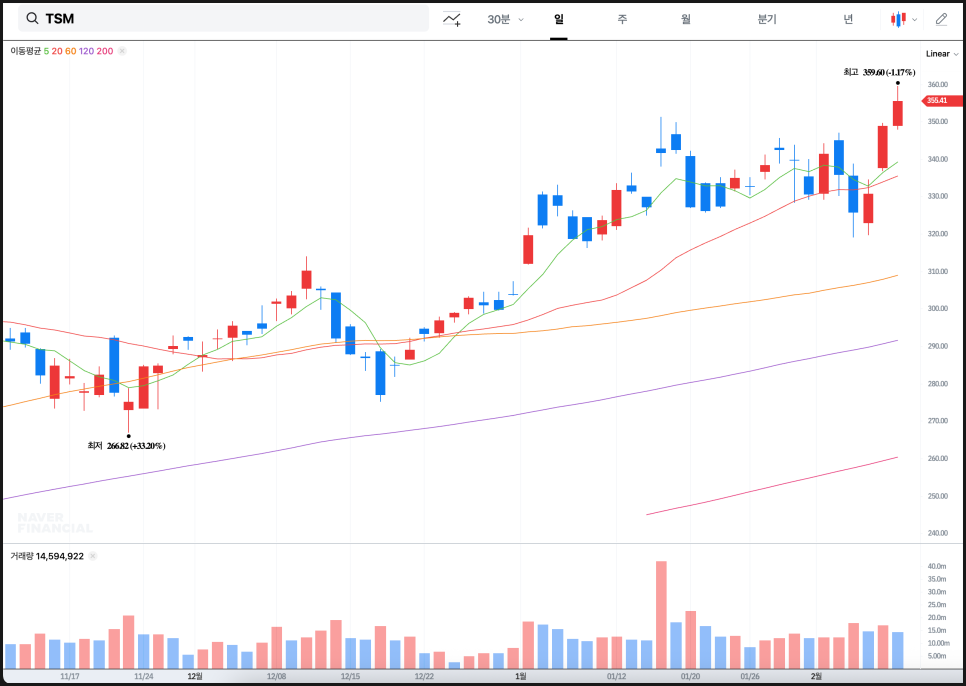Open the Linear scale dropdown
The width and height of the screenshot is (966, 686).
941,54
